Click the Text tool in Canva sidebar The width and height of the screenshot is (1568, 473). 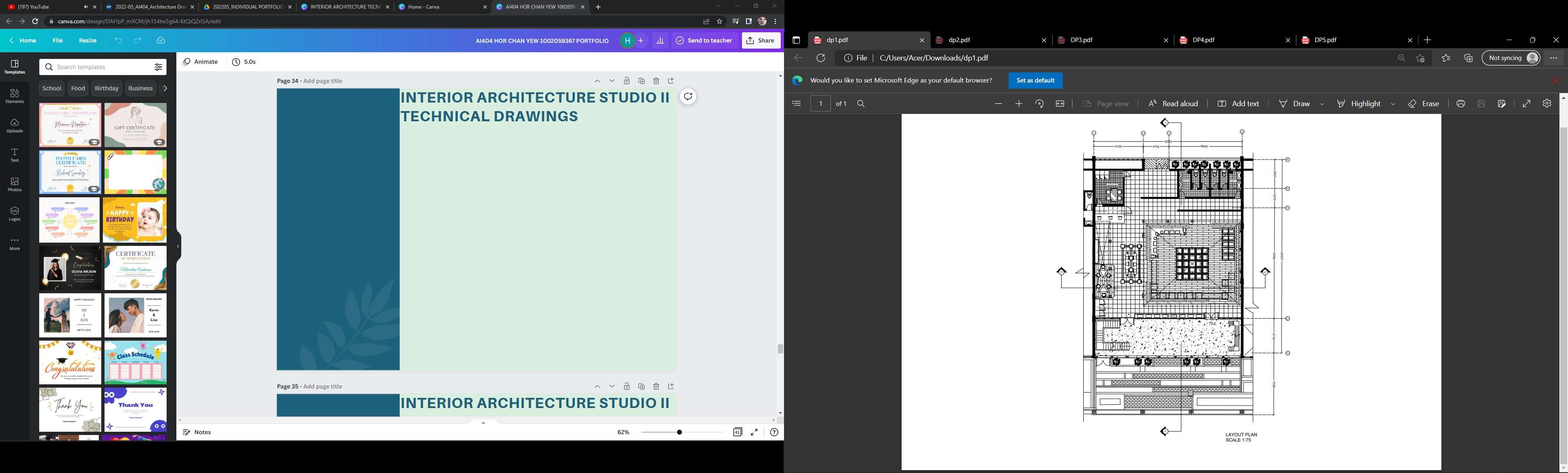coord(15,155)
